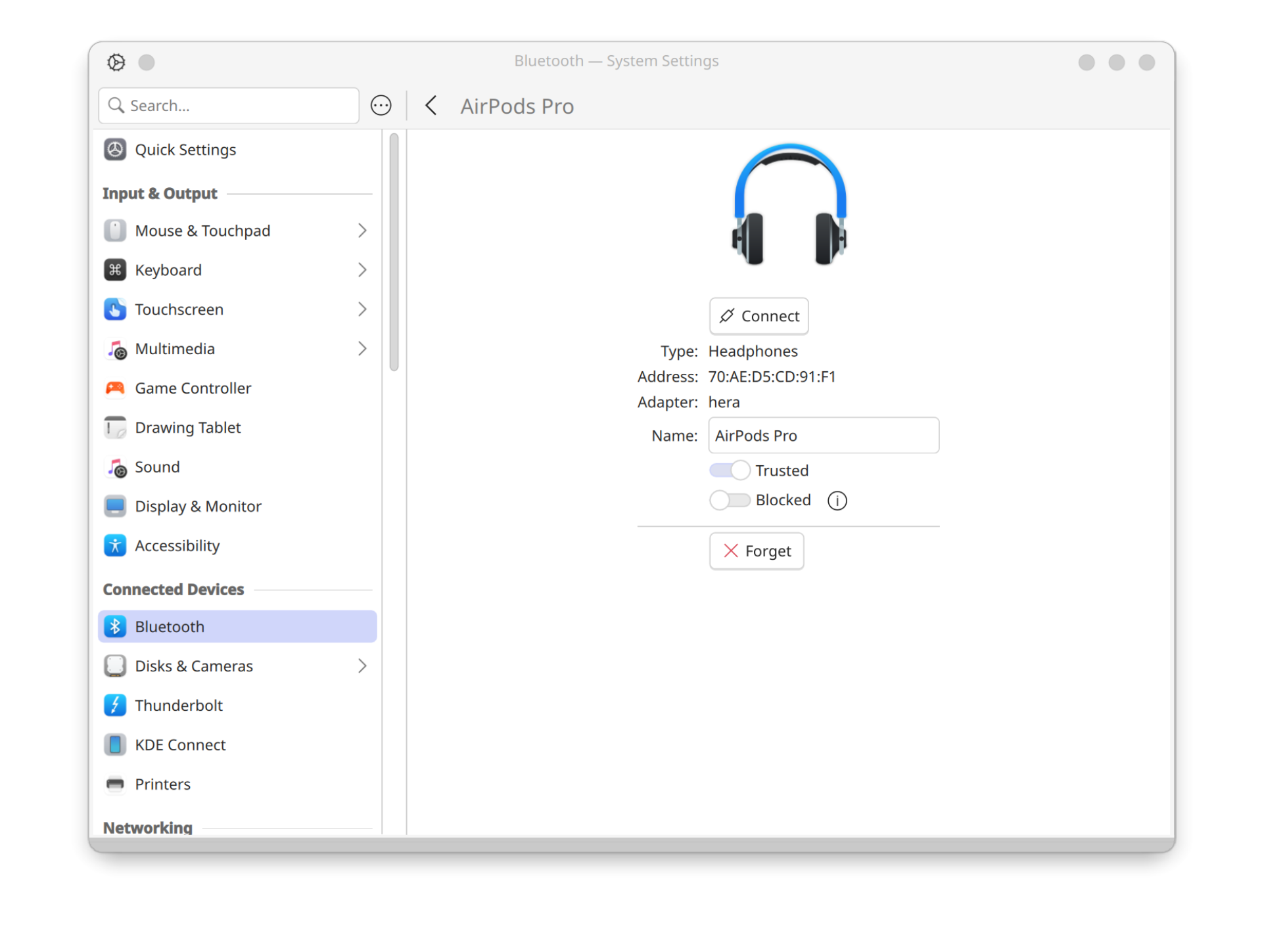The width and height of the screenshot is (1262, 952).
Task: Enable the Blocked toggle
Action: point(730,500)
